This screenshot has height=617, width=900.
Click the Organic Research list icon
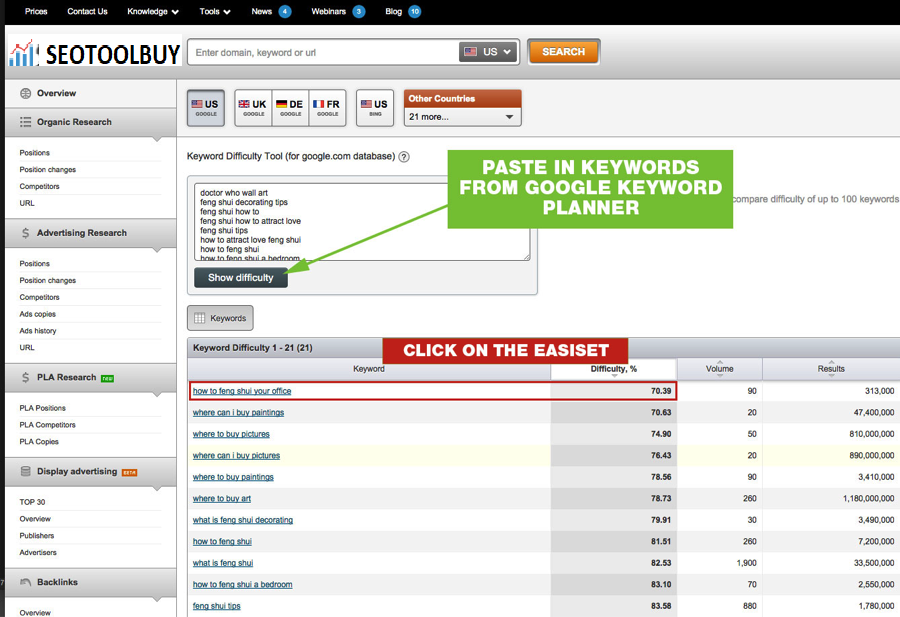click(x=25, y=122)
